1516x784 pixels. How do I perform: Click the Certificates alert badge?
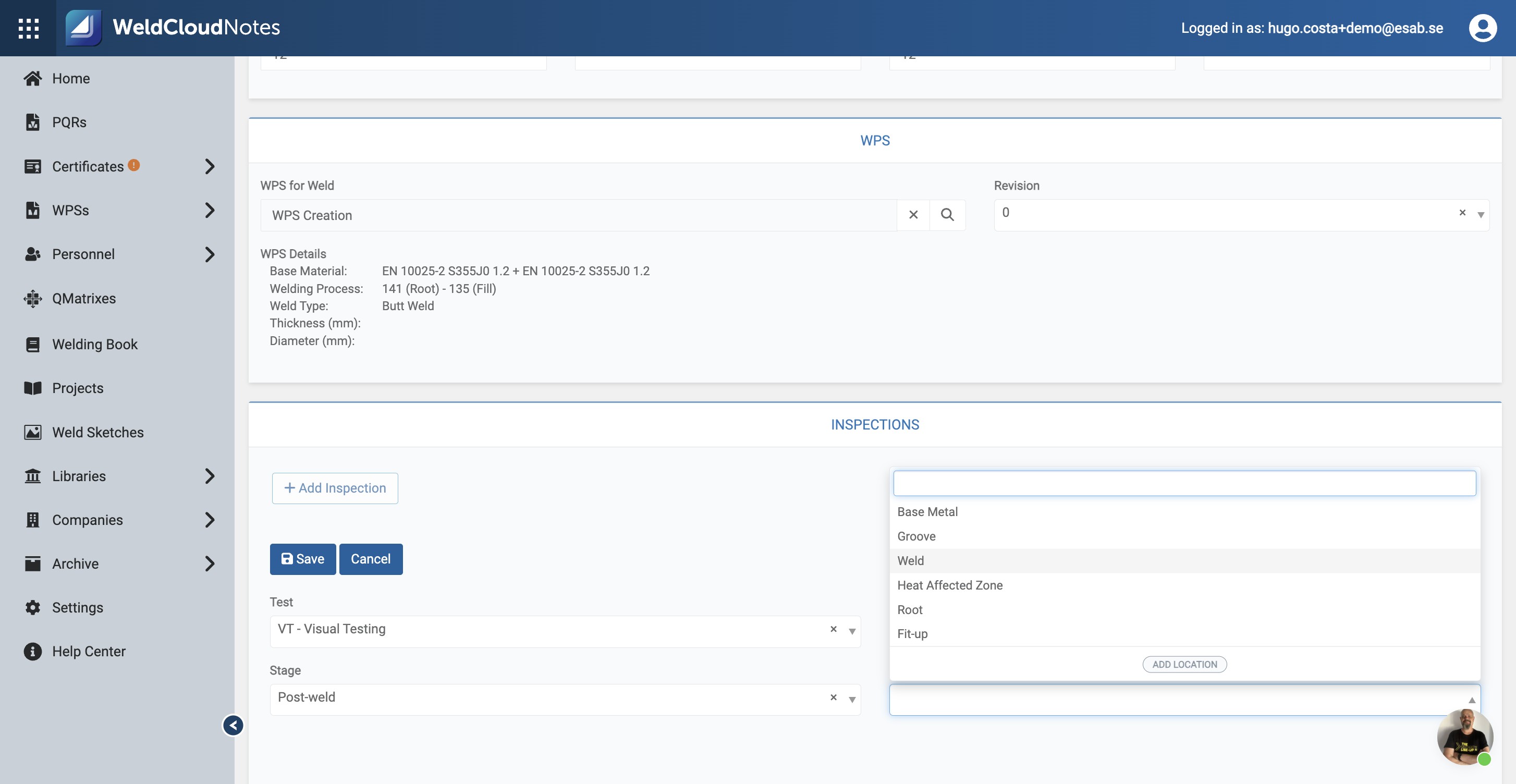pyautogui.click(x=134, y=165)
